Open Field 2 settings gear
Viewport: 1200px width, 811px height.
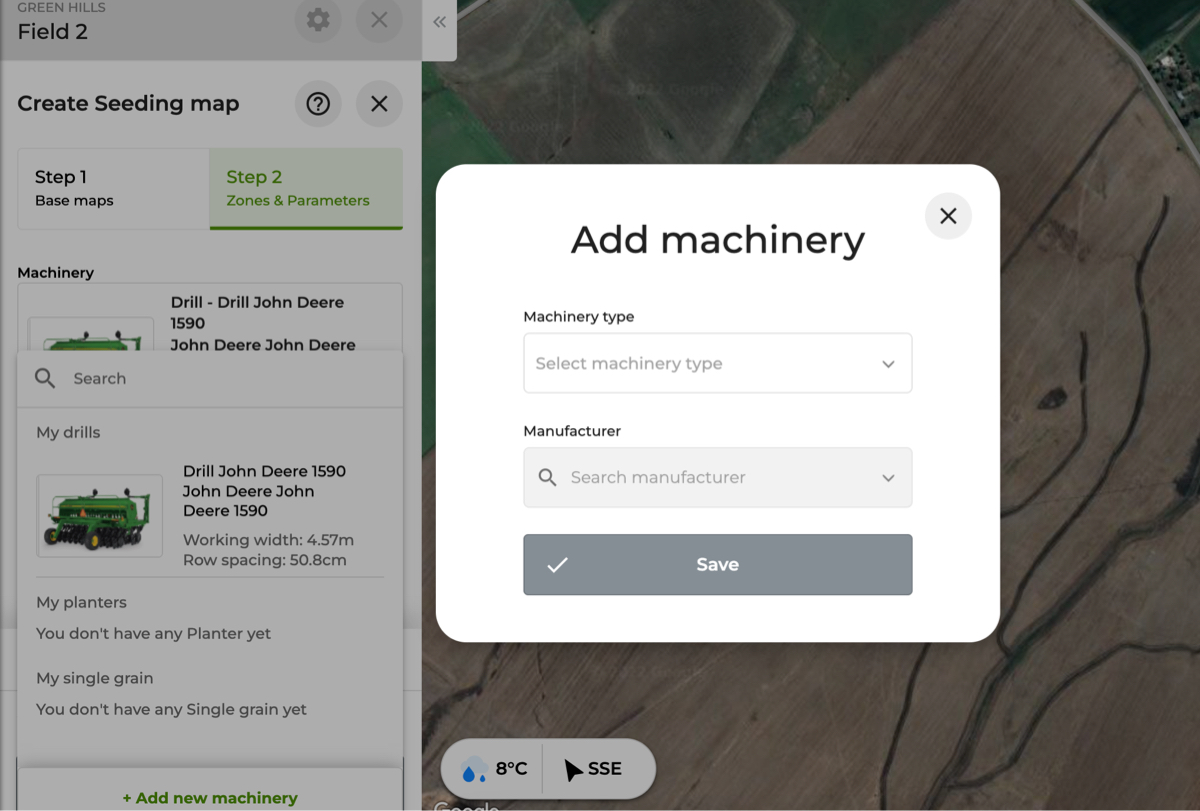click(x=318, y=20)
